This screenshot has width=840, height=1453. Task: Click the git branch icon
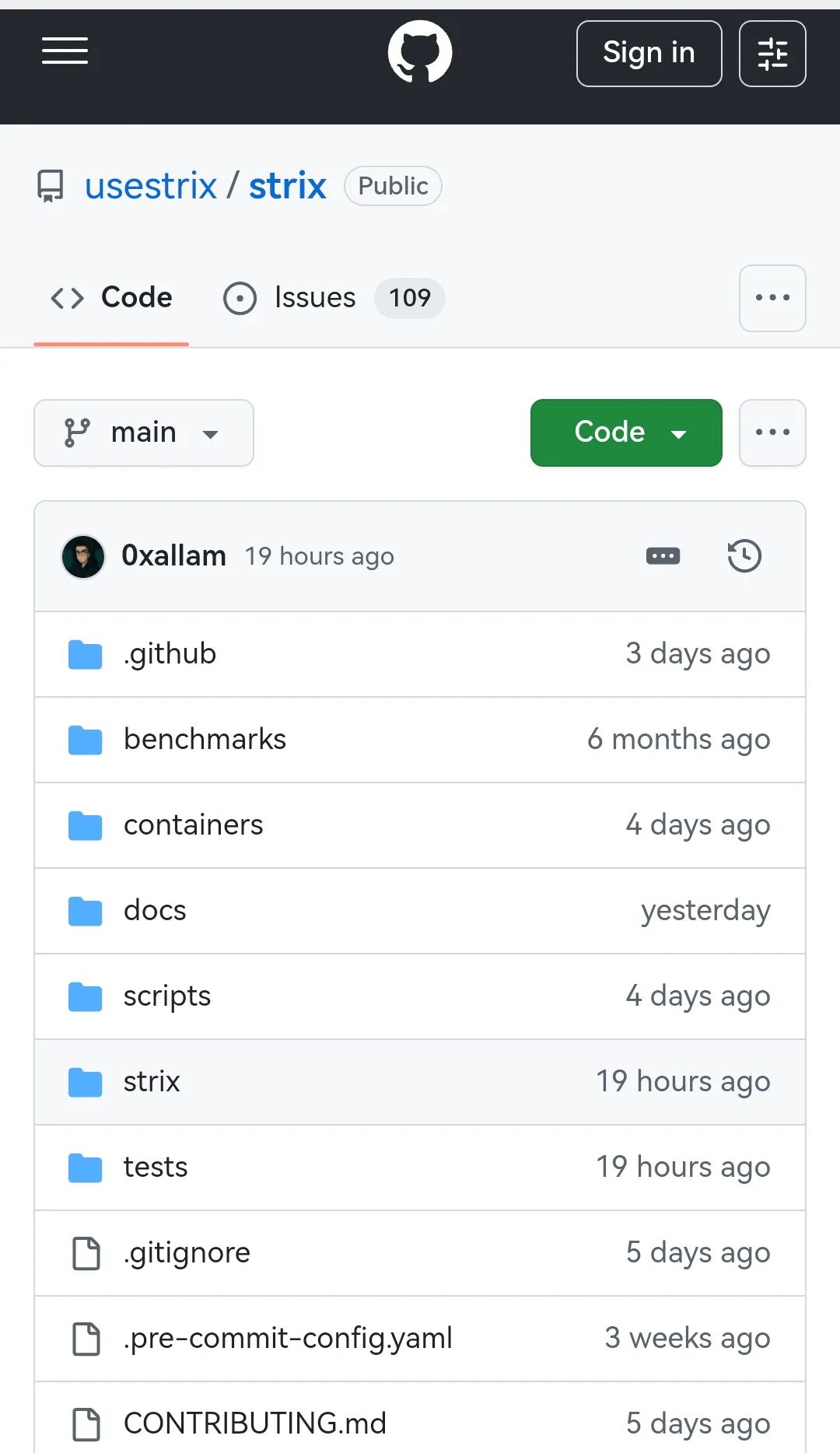[77, 432]
